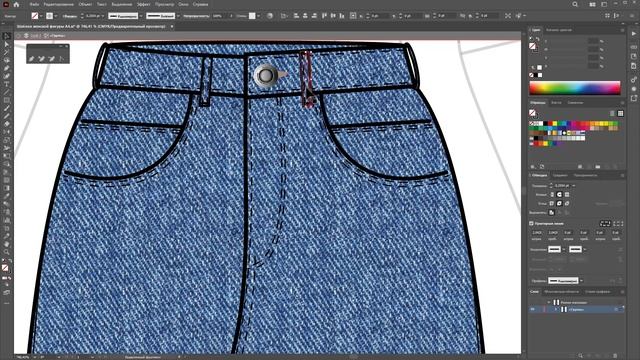This screenshot has width=640, height=360.
Task: Click the Home icon in top bar
Action: coord(16,4)
